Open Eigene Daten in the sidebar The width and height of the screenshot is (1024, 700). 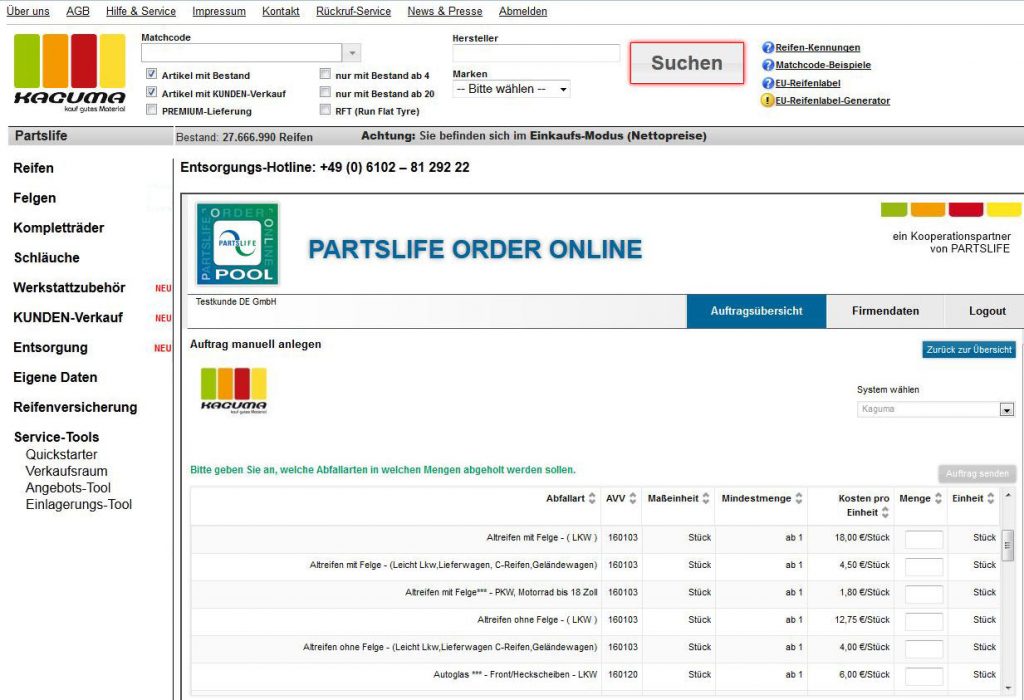(56, 378)
